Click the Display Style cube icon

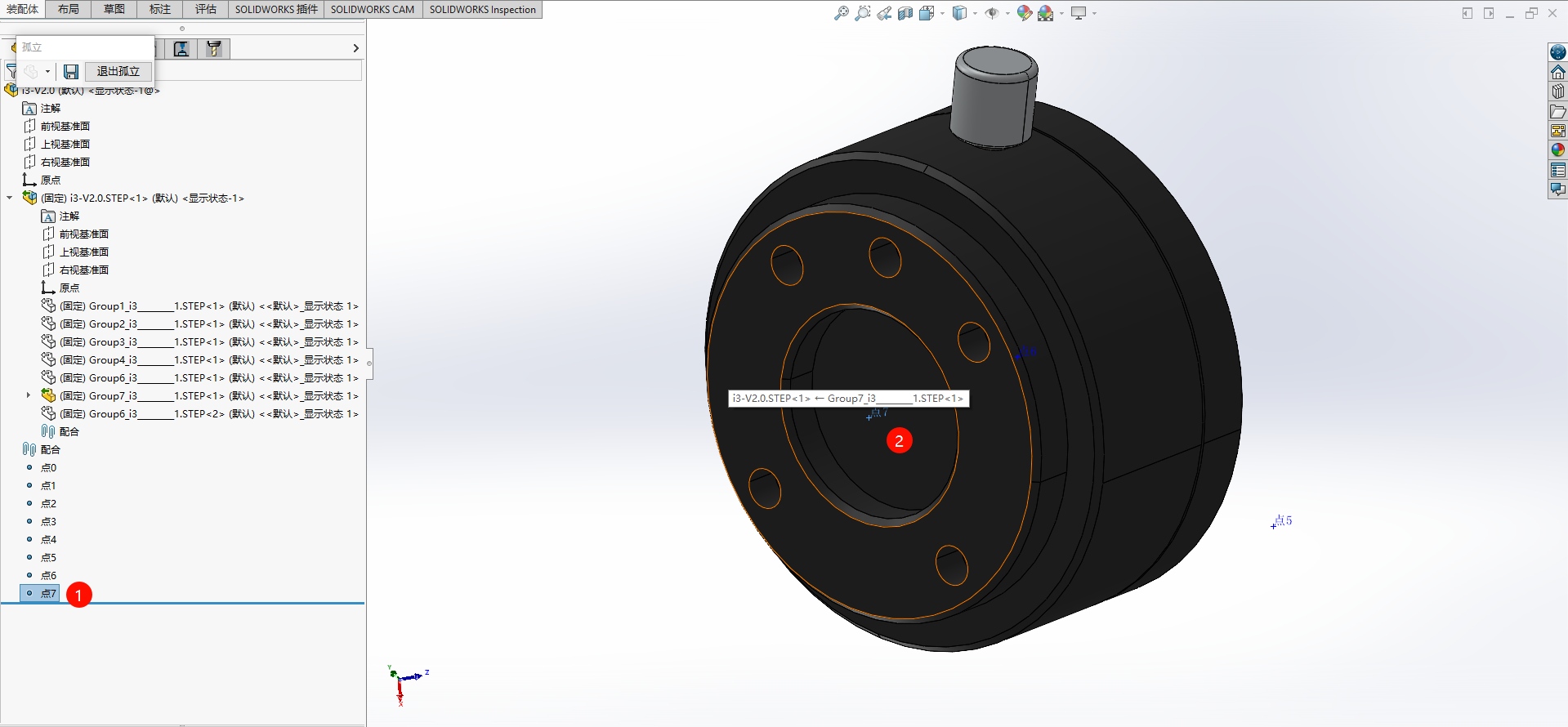pos(960,13)
